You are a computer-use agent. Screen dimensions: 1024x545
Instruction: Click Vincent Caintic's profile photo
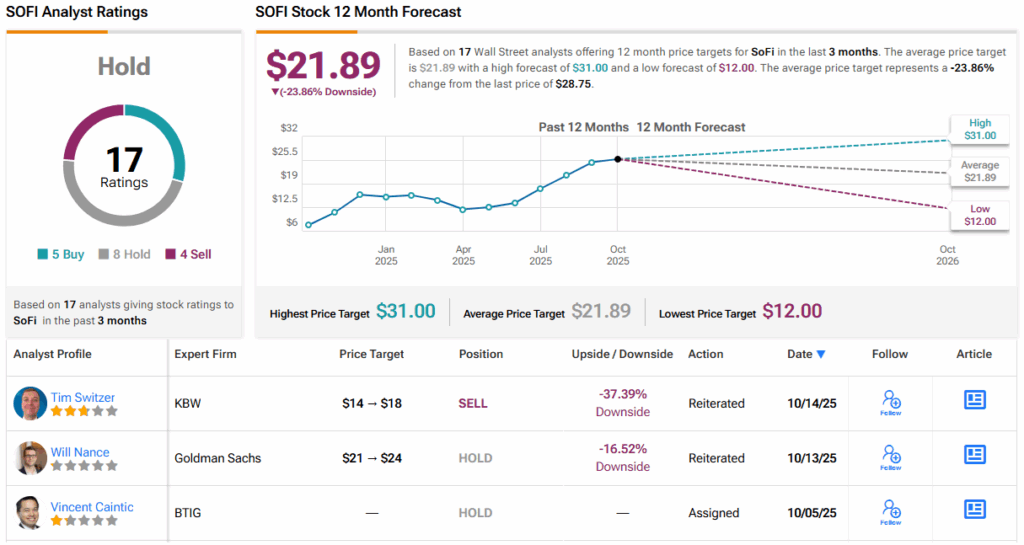(31, 512)
